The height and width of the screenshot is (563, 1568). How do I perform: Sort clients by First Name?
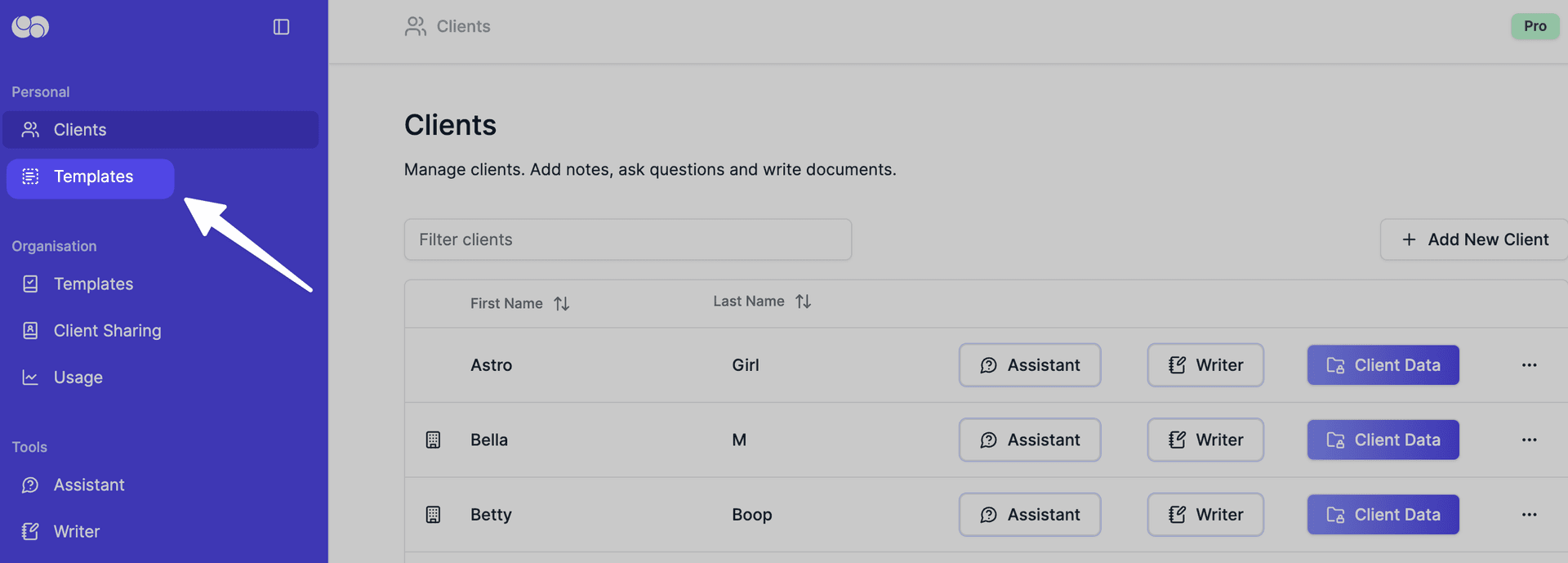(561, 304)
